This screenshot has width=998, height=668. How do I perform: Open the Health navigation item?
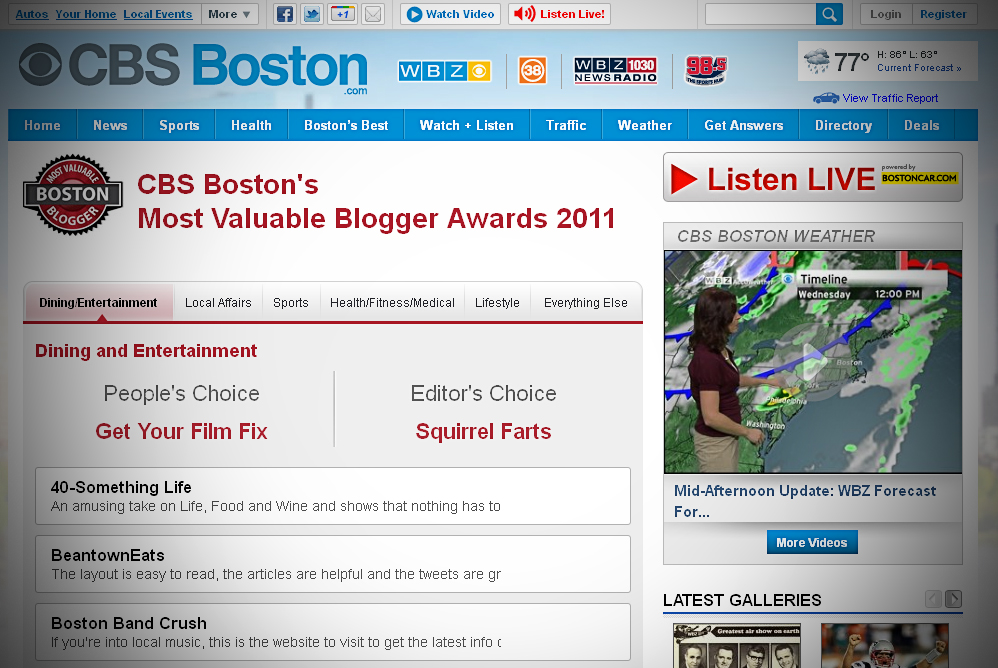[x=251, y=125]
